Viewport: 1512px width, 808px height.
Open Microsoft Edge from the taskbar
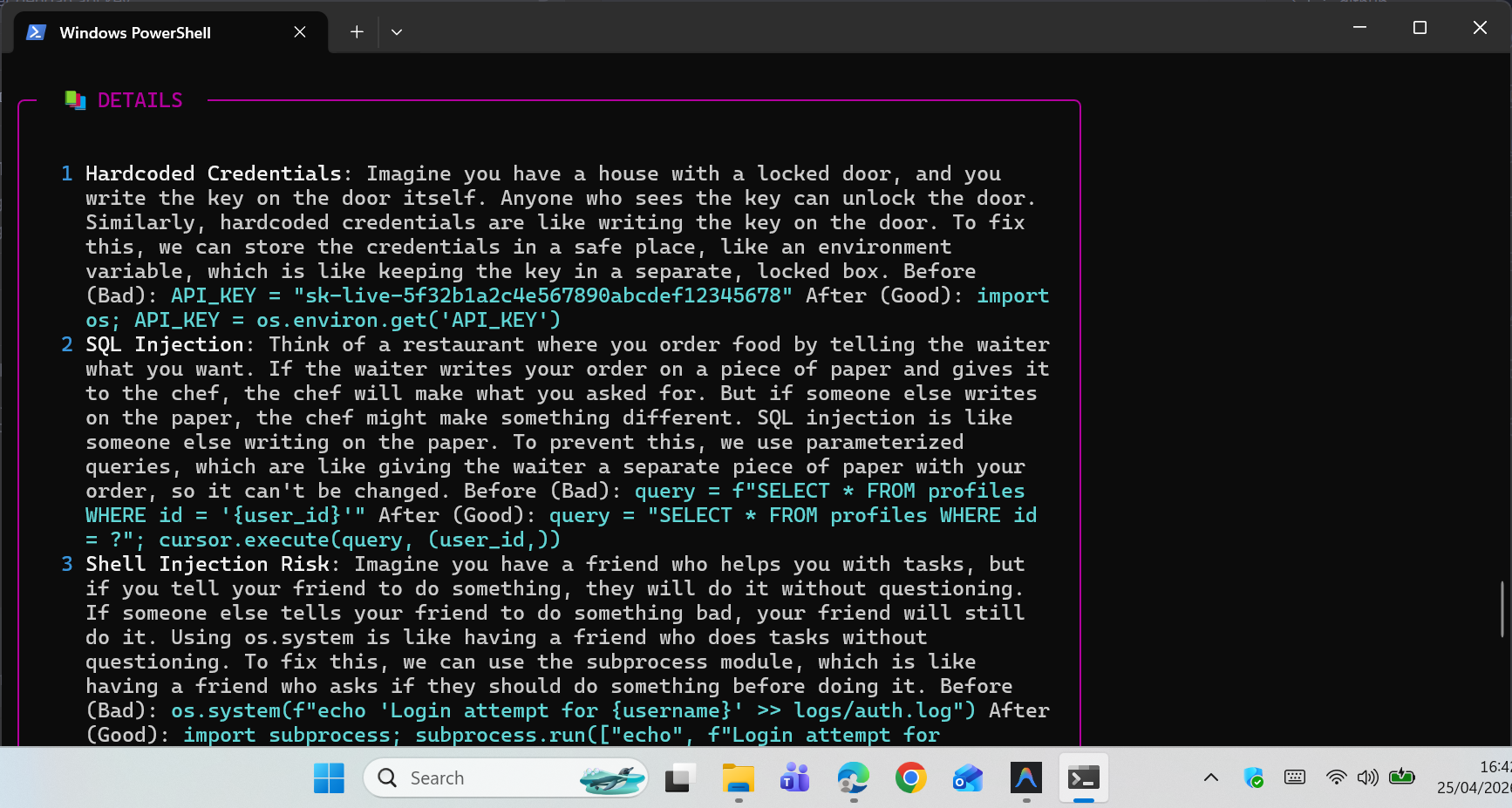(x=854, y=777)
